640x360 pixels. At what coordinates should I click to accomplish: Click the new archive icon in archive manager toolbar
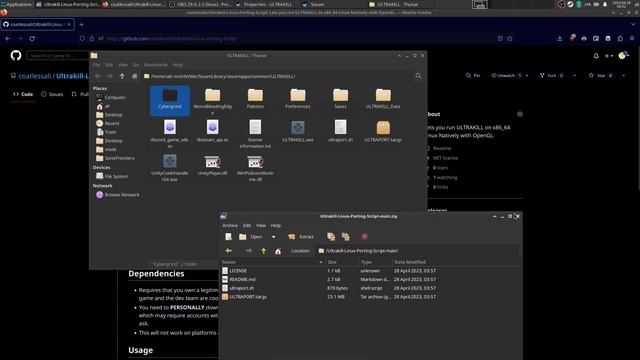pyautogui.click(x=229, y=237)
